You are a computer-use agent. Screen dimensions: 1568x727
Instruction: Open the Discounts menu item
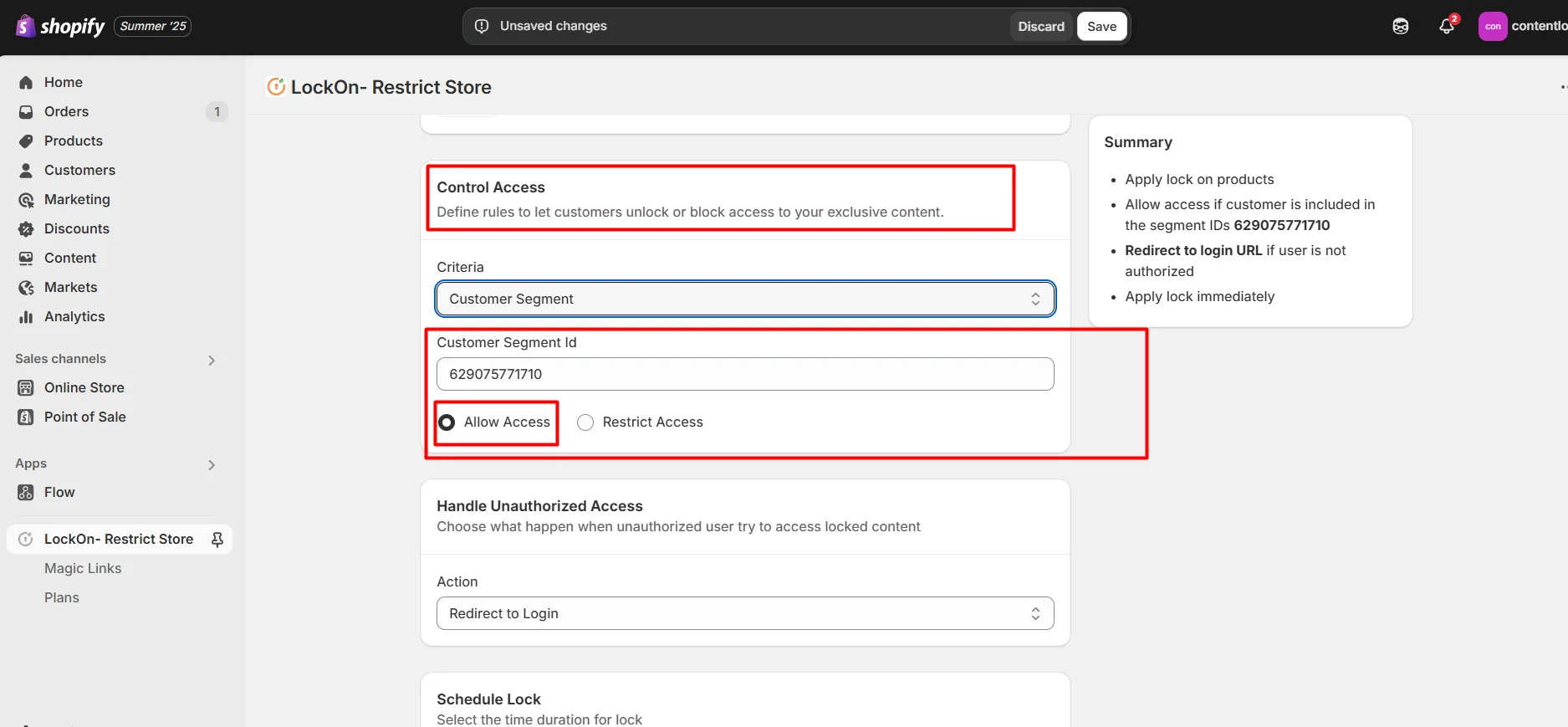pos(77,228)
